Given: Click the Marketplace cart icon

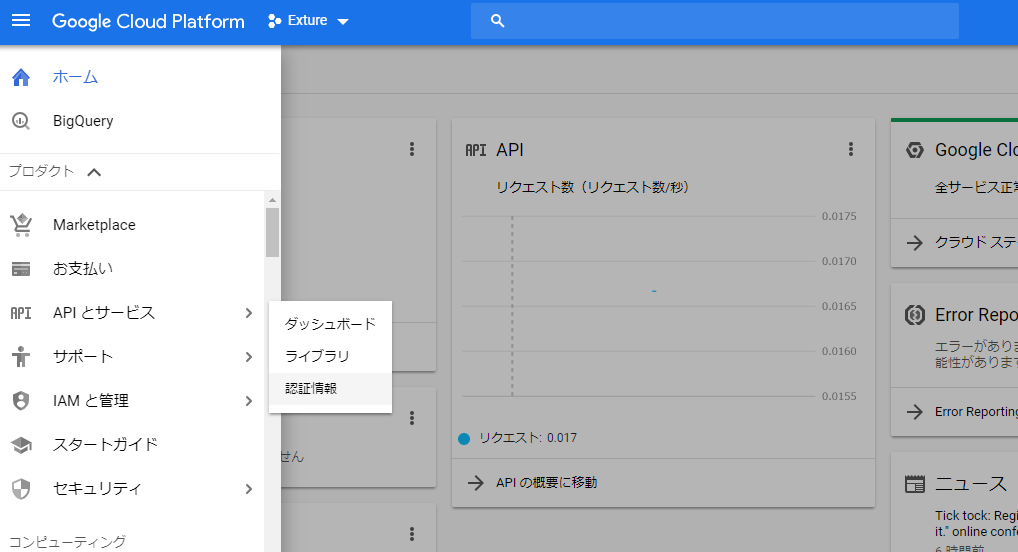Looking at the screenshot, I should [21, 225].
